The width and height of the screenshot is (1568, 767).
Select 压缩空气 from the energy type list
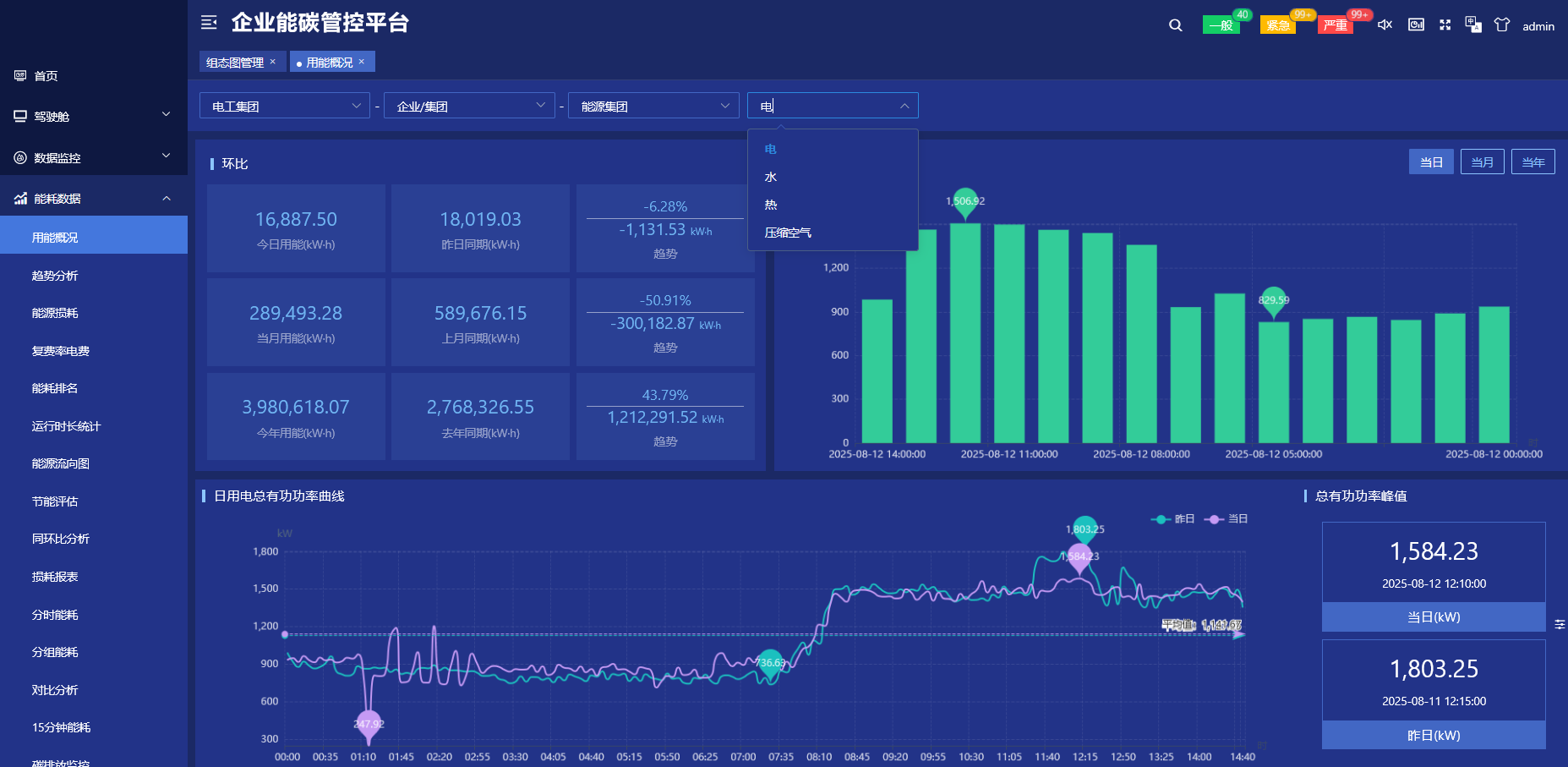click(788, 233)
